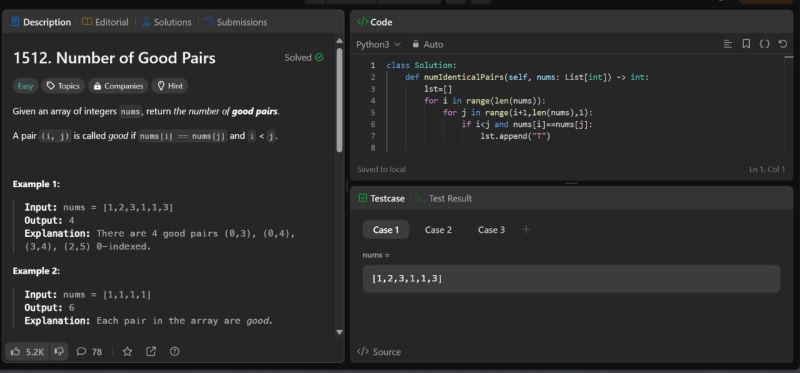Open the Submissions tab
The width and height of the screenshot is (800, 373).
click(236, 22)
